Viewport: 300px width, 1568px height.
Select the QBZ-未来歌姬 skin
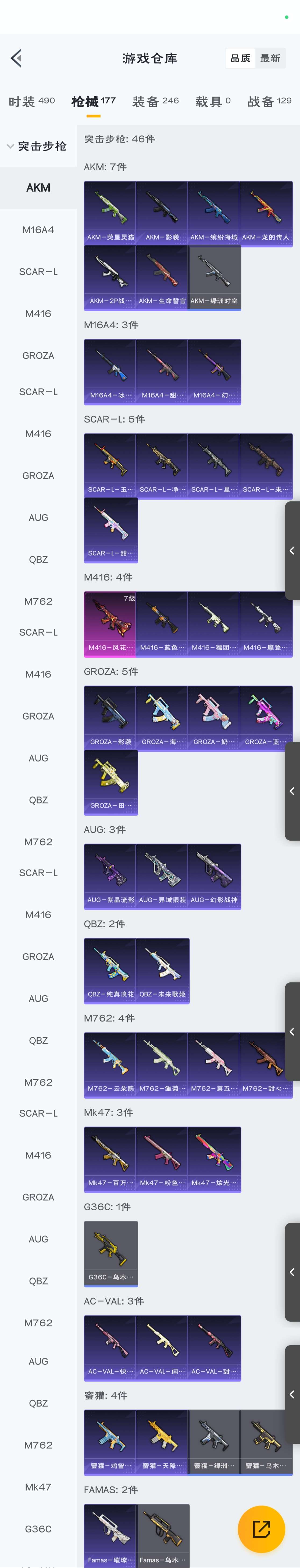(162, 971)
